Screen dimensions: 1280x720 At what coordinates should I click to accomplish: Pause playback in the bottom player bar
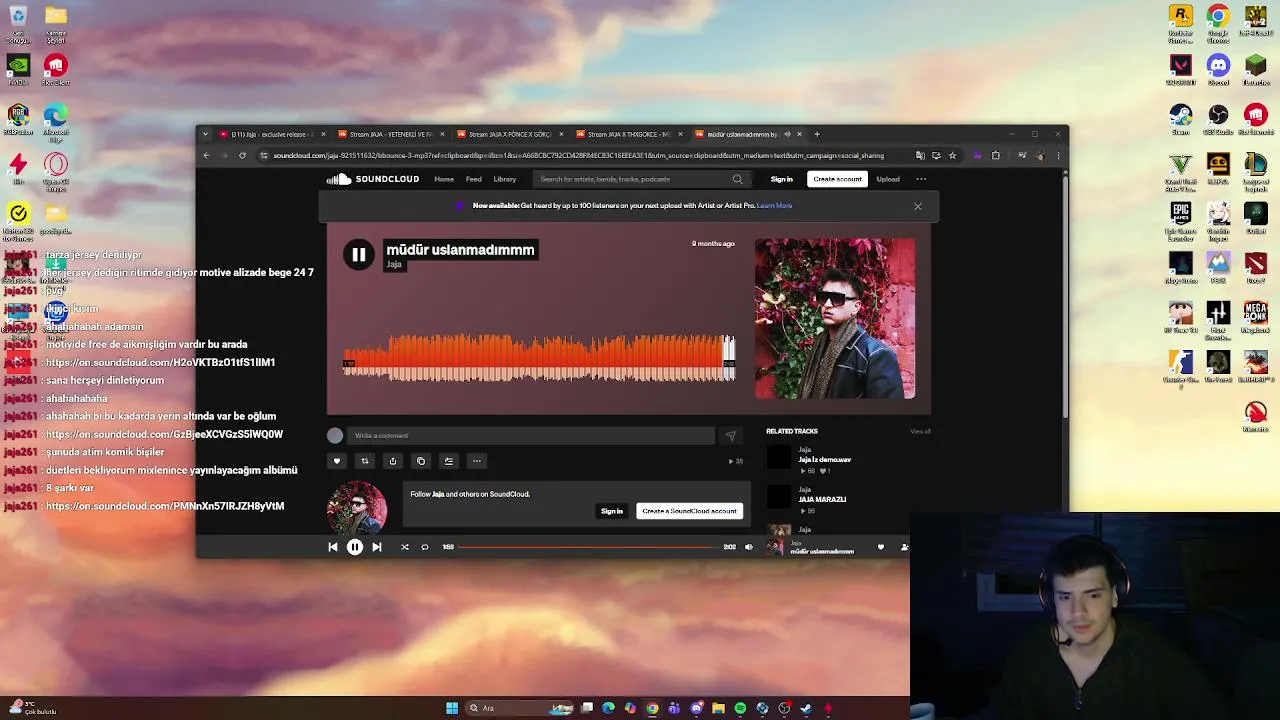[354, 547]
